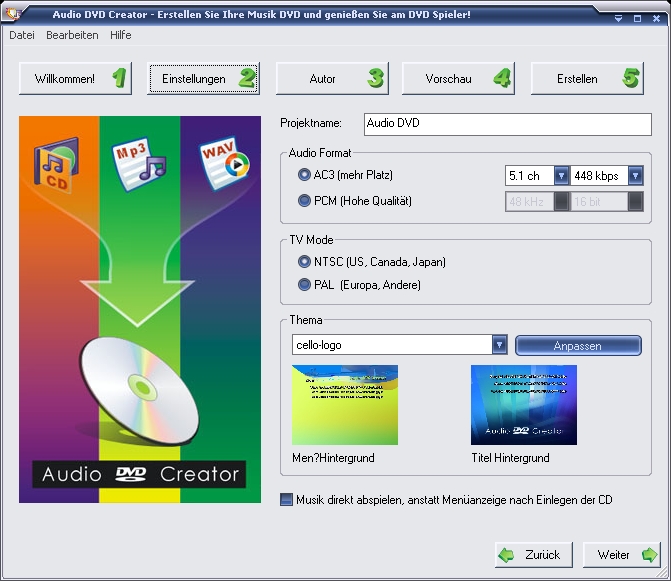671x581 pixels.
Task: Open the Datei menu
Action: pos(22,35)
